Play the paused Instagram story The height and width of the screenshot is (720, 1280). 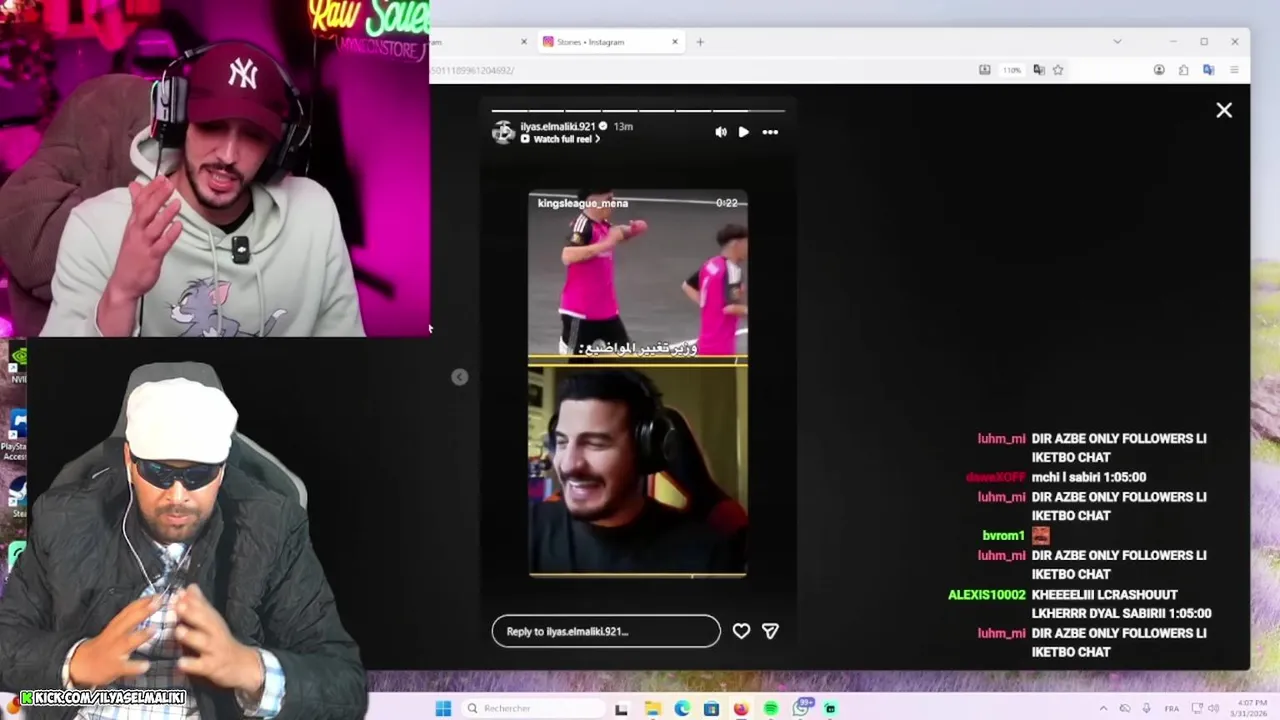(743, 132)
